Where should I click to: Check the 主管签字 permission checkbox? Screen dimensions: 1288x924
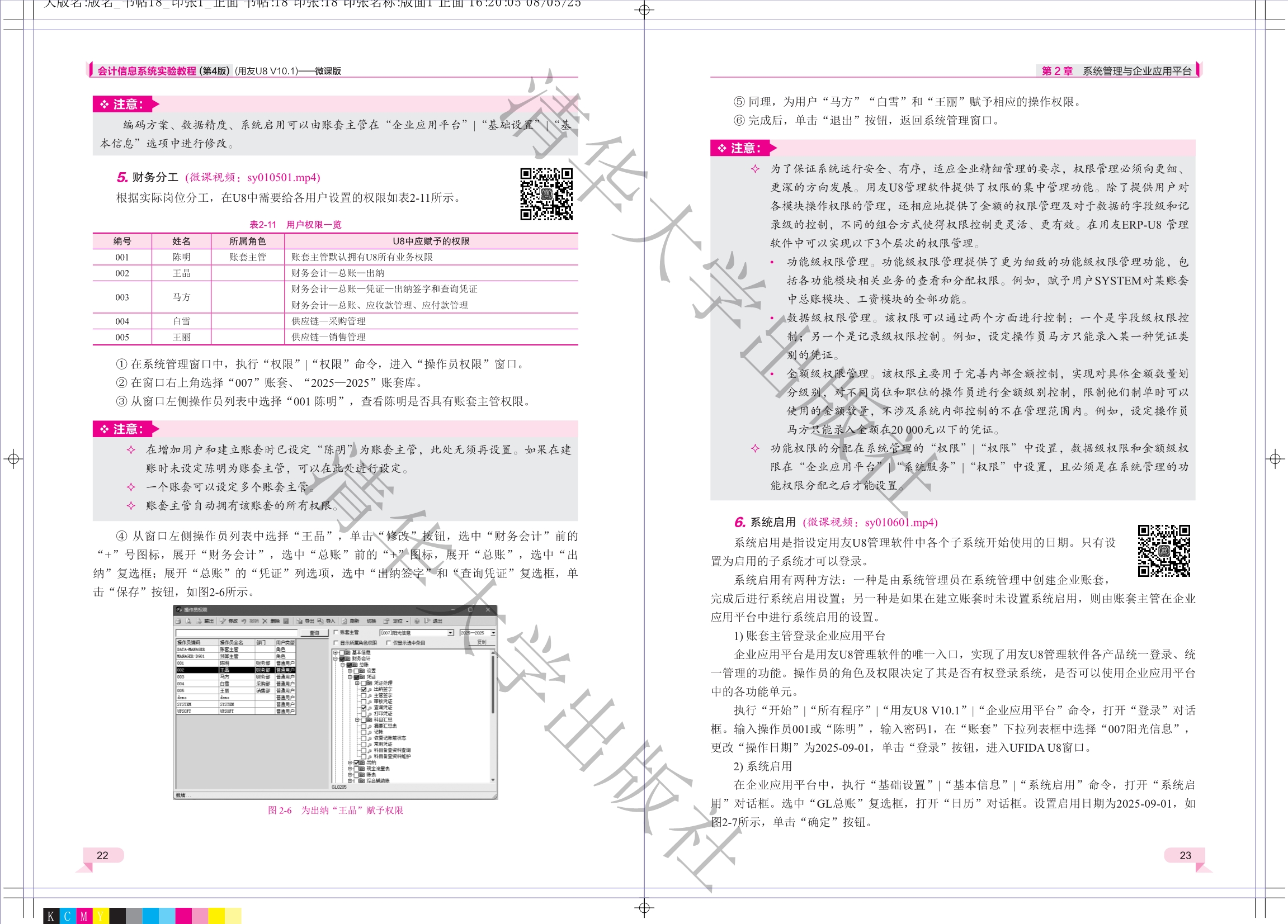coord(364,696)
